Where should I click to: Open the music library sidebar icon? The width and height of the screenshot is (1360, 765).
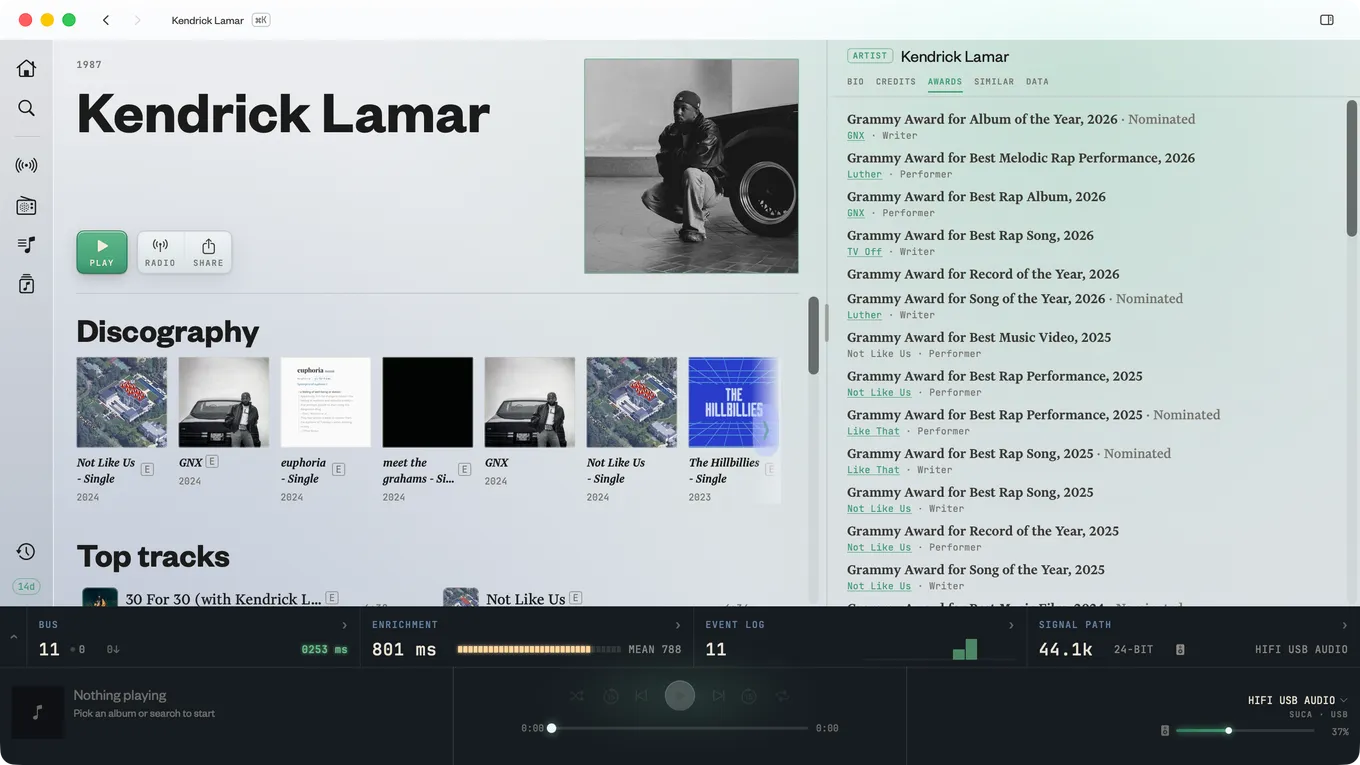[x=26, y=284]
